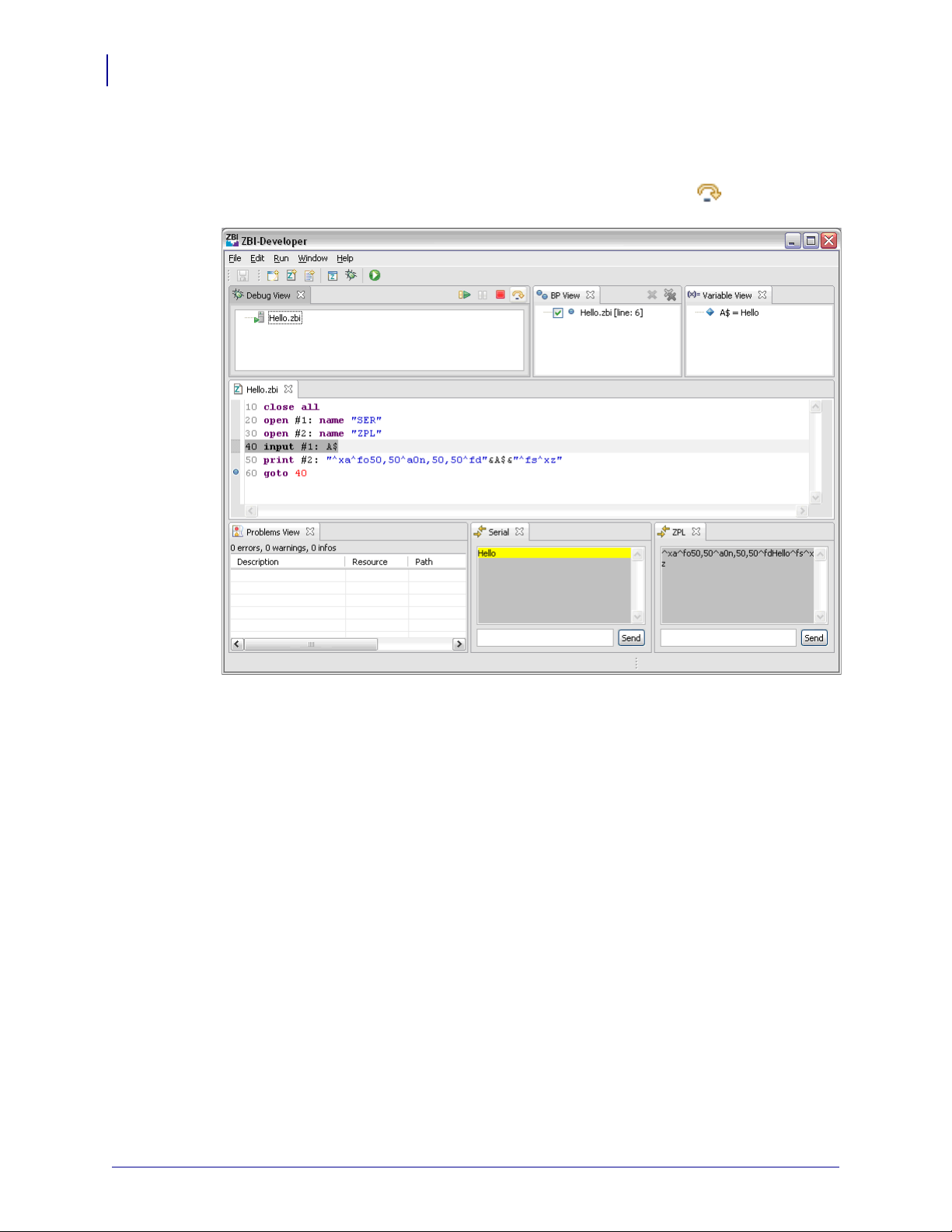The image size is (952, 1232).
Task: Click the Path column header
Action: (x=438, y=562)
